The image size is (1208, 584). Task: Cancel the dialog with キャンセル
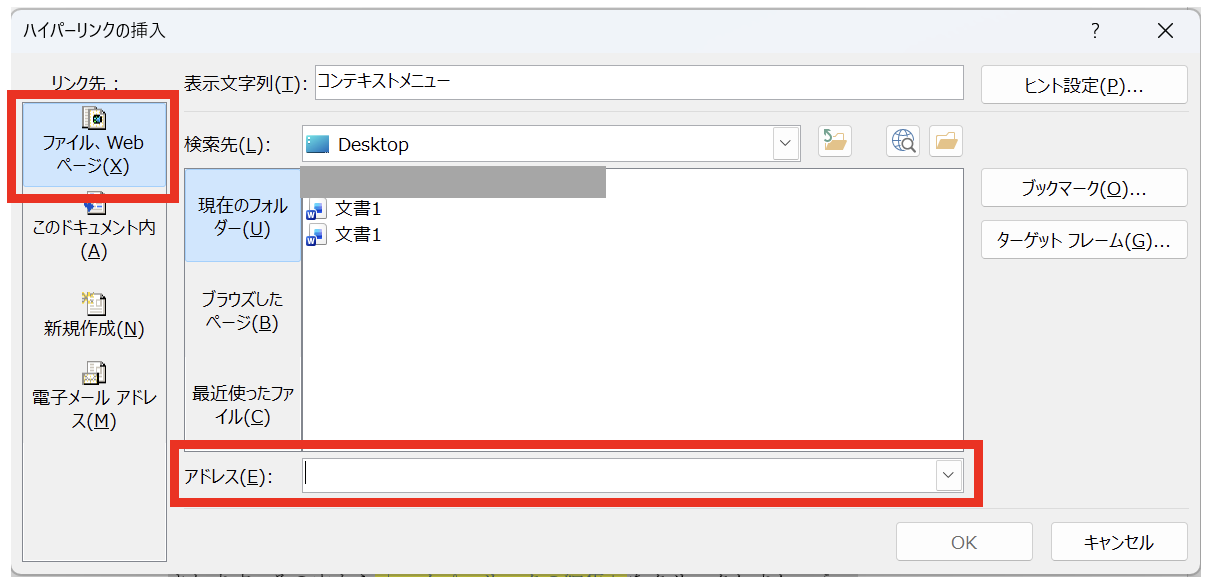pos(1118,542)
